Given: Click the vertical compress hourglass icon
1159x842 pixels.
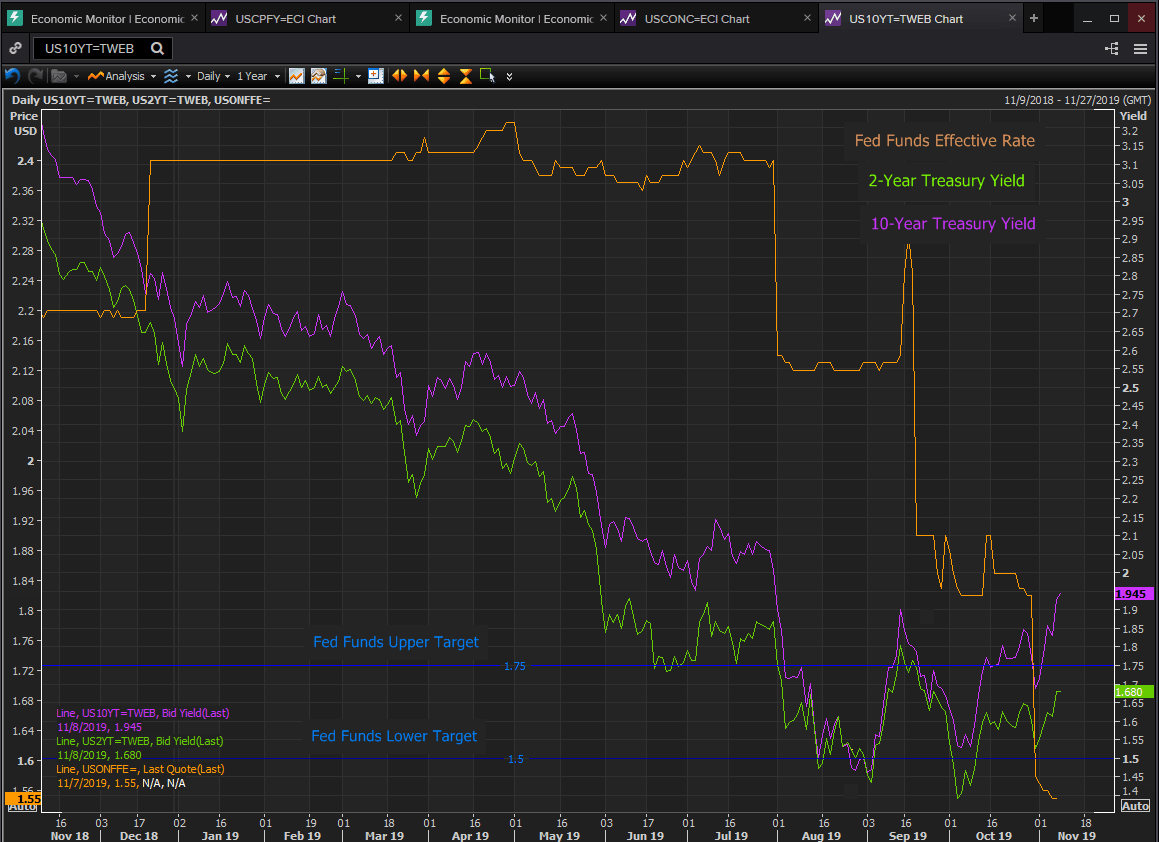Looking at the screenshot, I should (465, 76).
